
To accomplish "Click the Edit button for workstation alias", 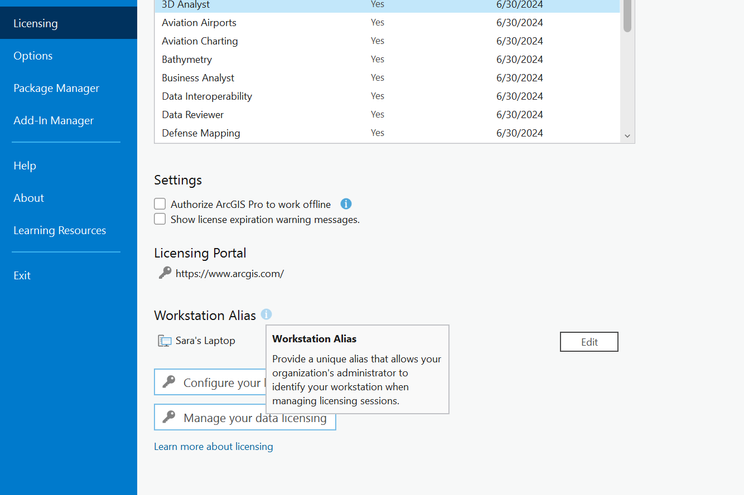I will [589, 342].
